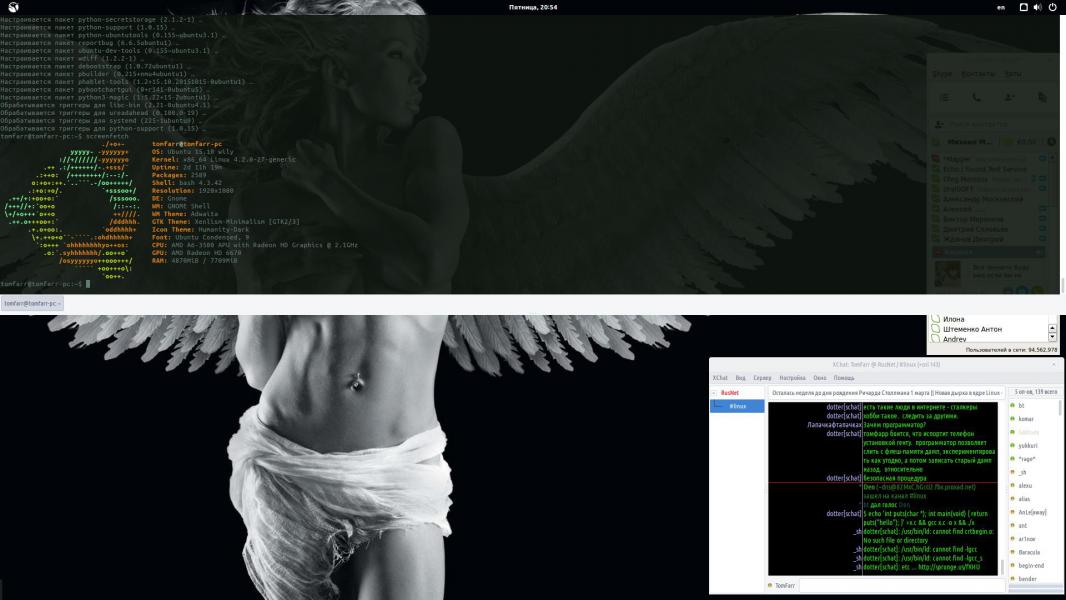Open the Сервер menu in XChat
The height and width of the screenshot is (600, 1066).
point(762,378)
